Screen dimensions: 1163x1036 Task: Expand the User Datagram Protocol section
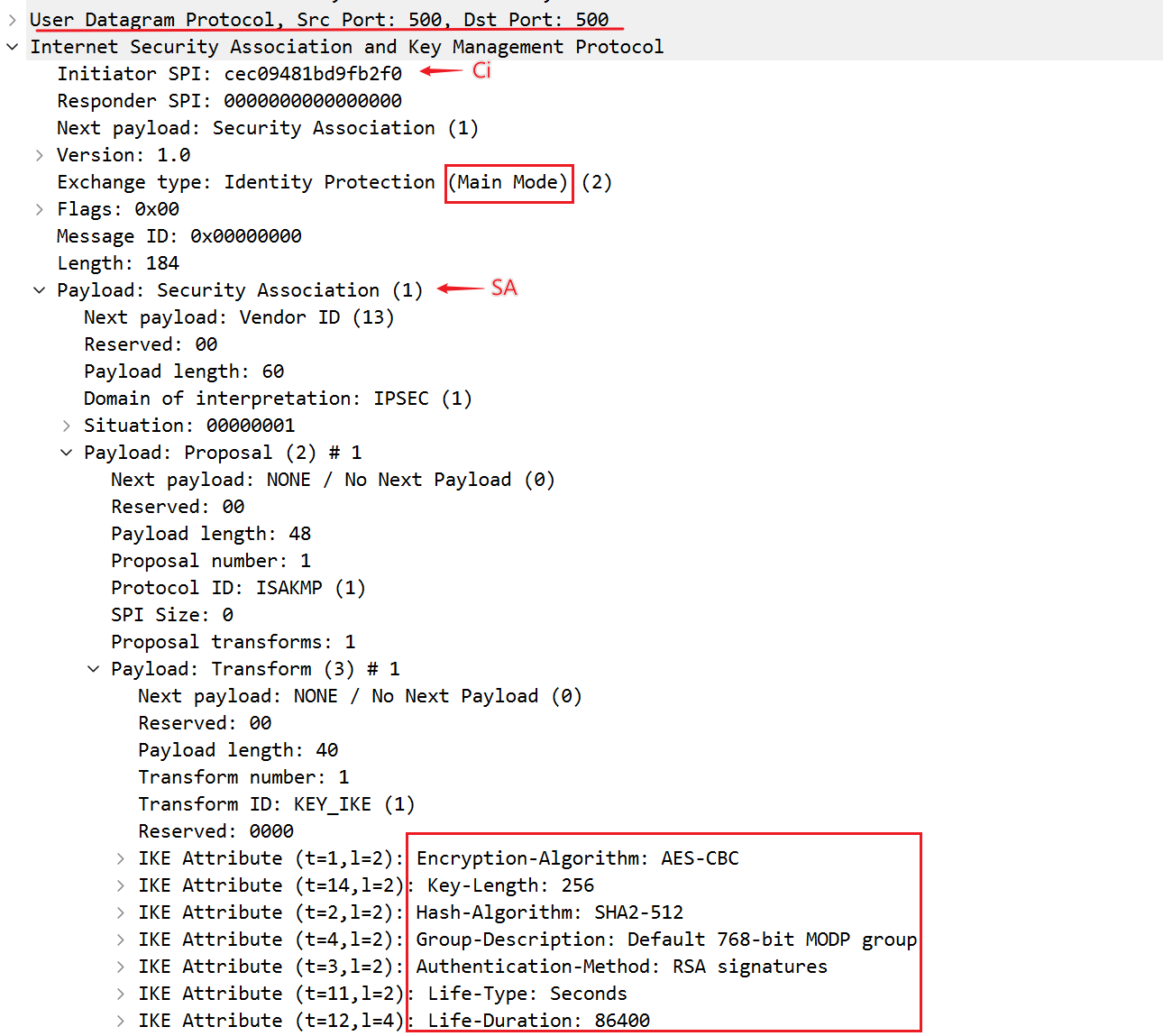[x=12, y=19]
